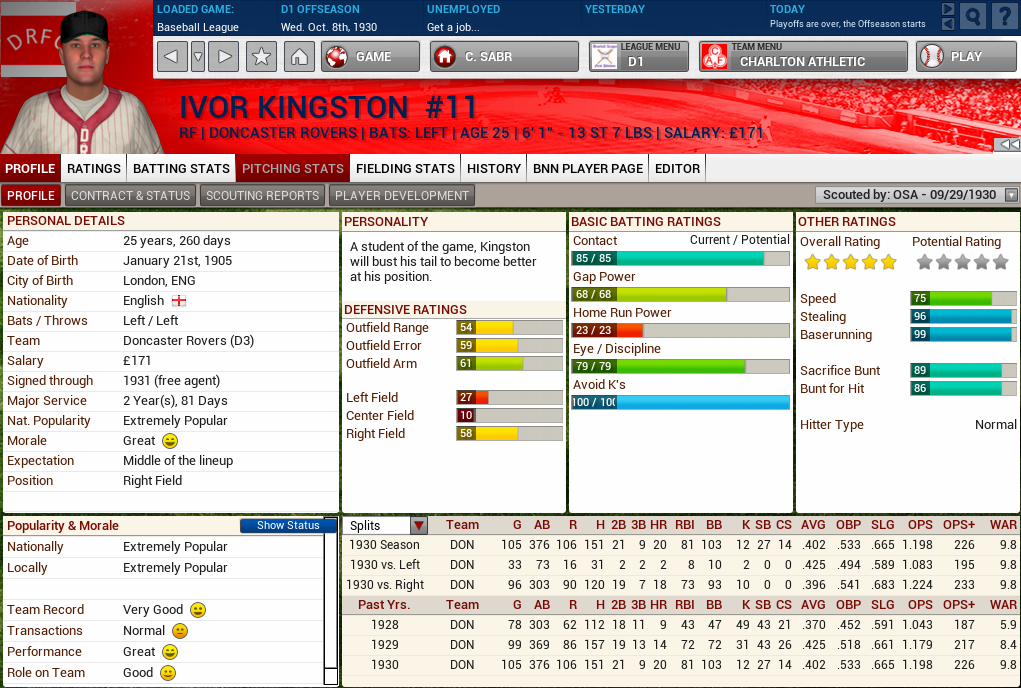Viewport: 1021px width, 688px height.
Task: Click the star favorites icon in toolbar
Action: click(260, 57)
